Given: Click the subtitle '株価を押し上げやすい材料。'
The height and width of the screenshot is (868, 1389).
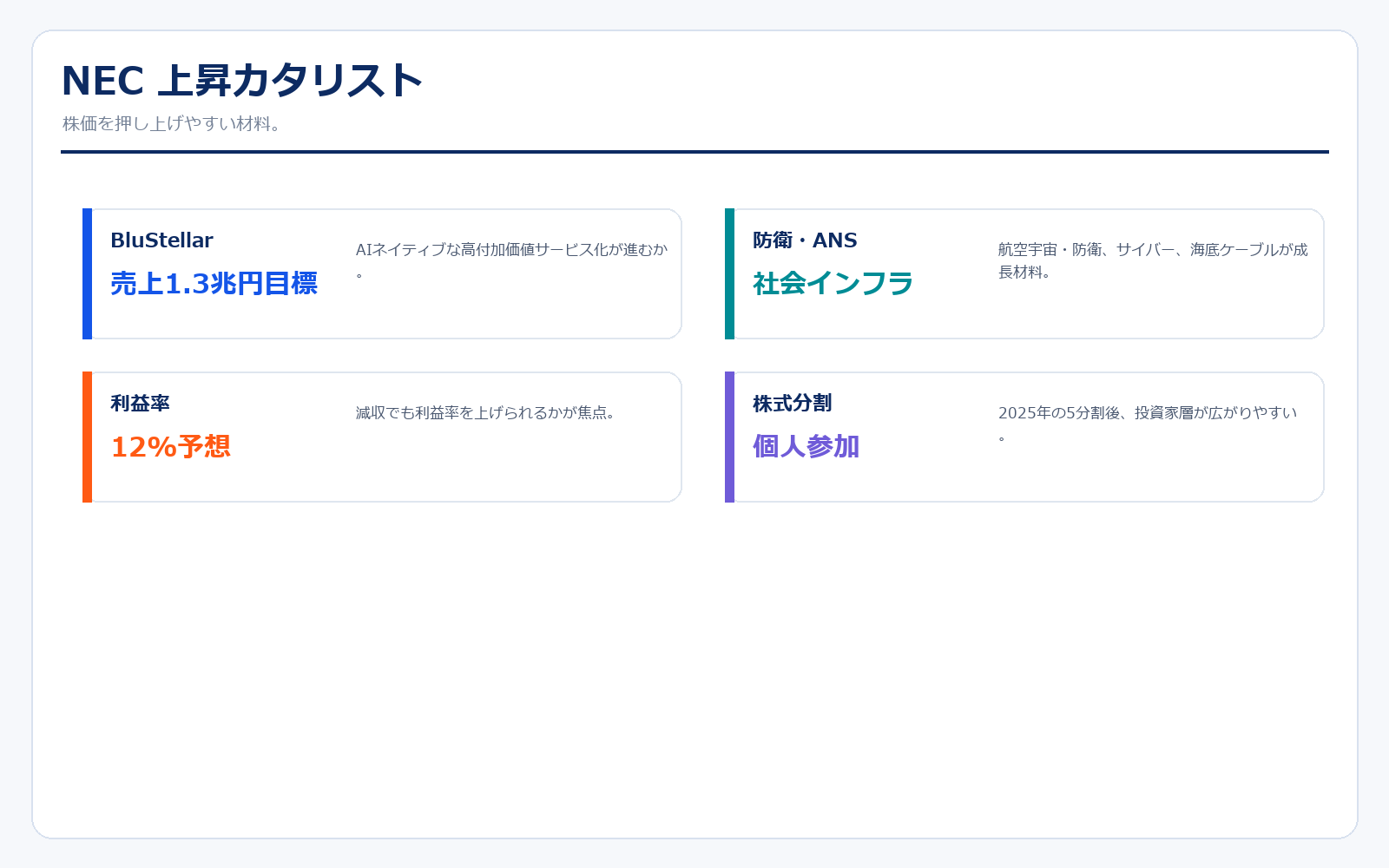Looking at the screenshot, I should (171, 124).
